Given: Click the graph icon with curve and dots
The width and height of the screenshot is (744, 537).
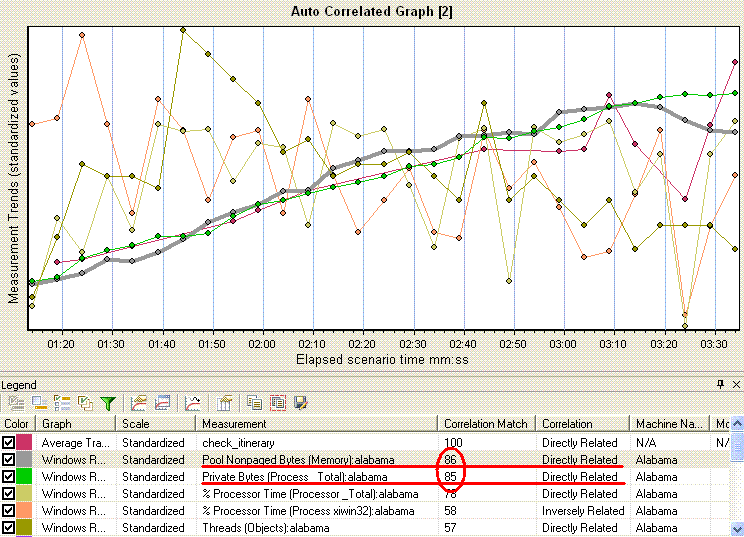Looking at the screenshot, I should [193, 403].
